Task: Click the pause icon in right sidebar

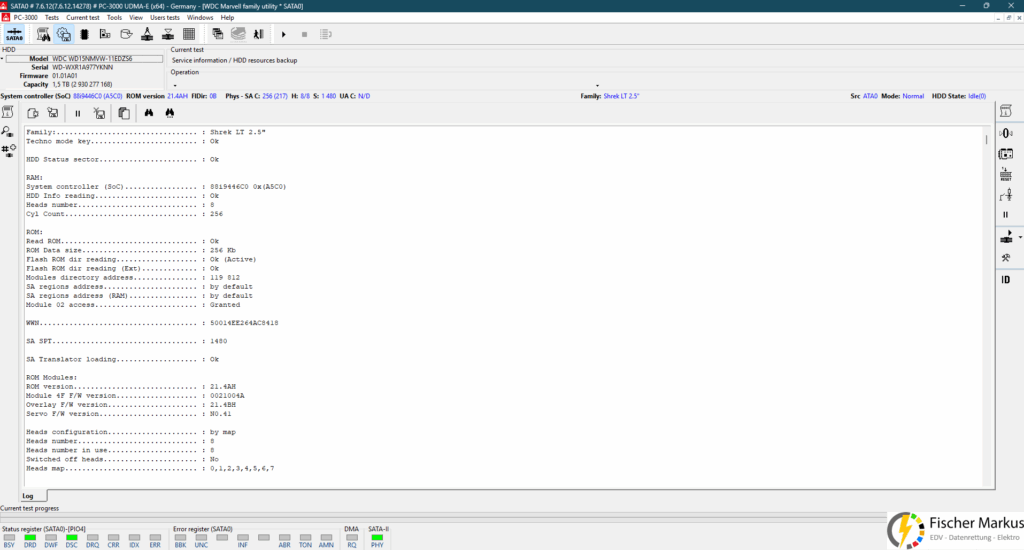Action: coord(1006,215)
